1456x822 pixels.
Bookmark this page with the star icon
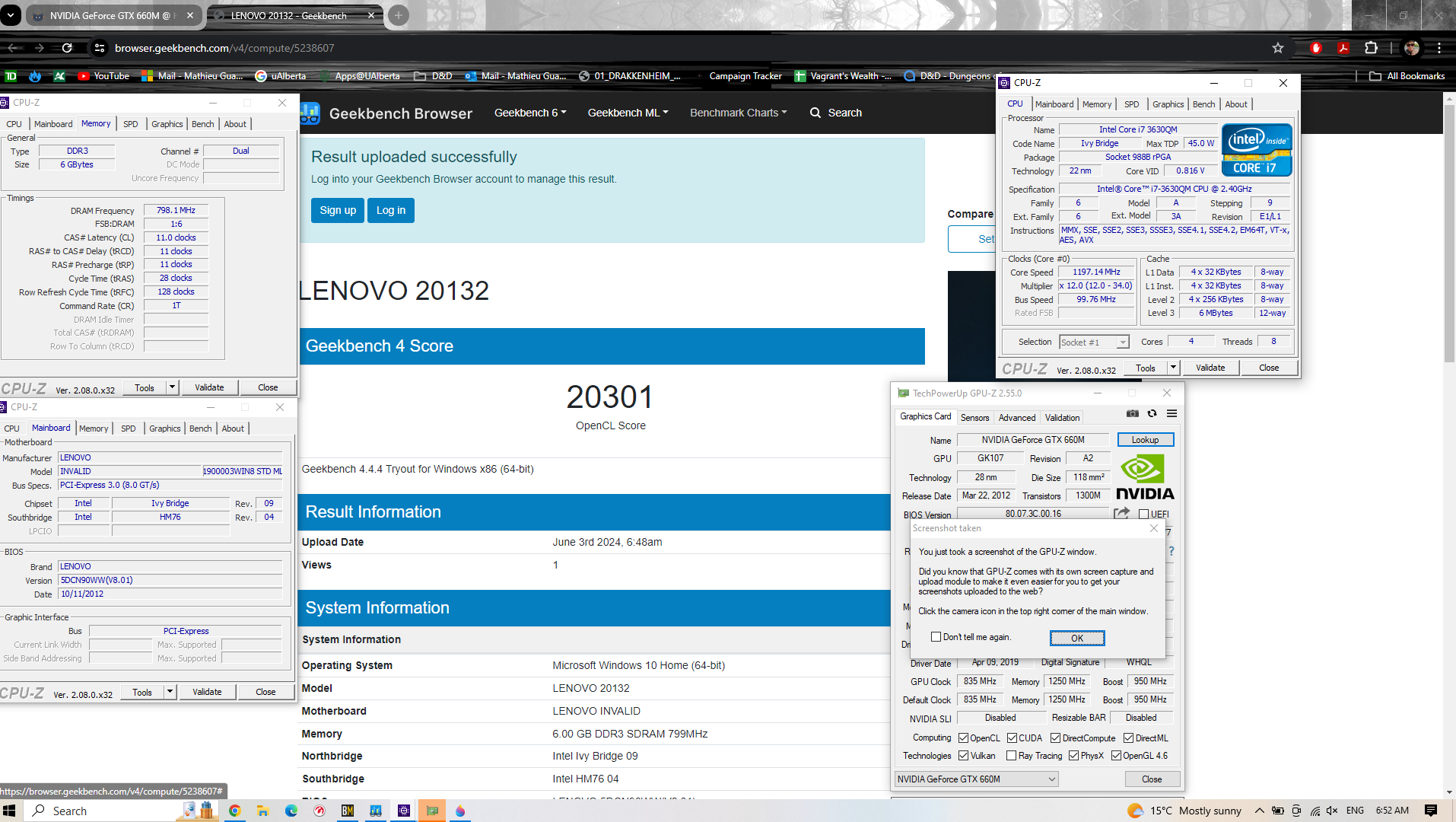(1278, 48)
